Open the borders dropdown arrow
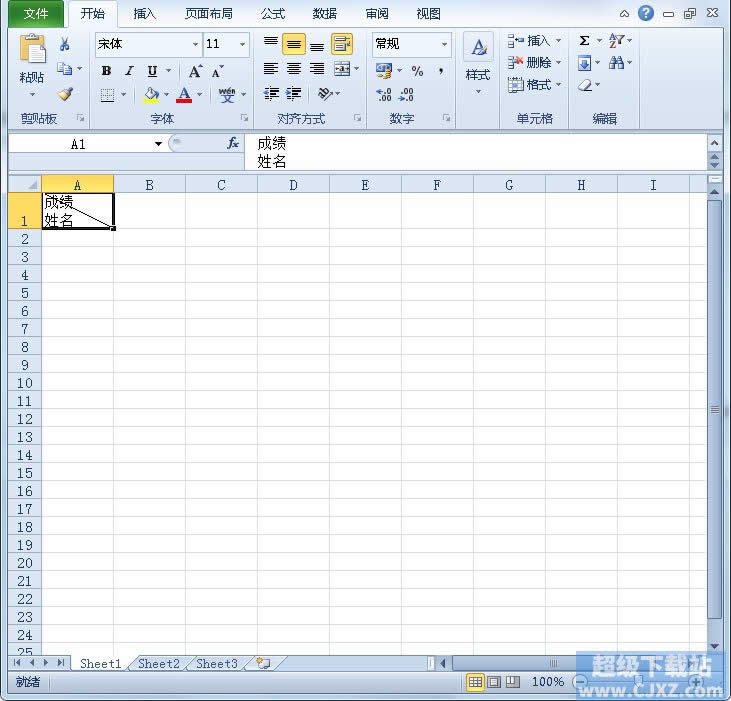The width and height of the screenshot is (731, 701). coord(124,95)
